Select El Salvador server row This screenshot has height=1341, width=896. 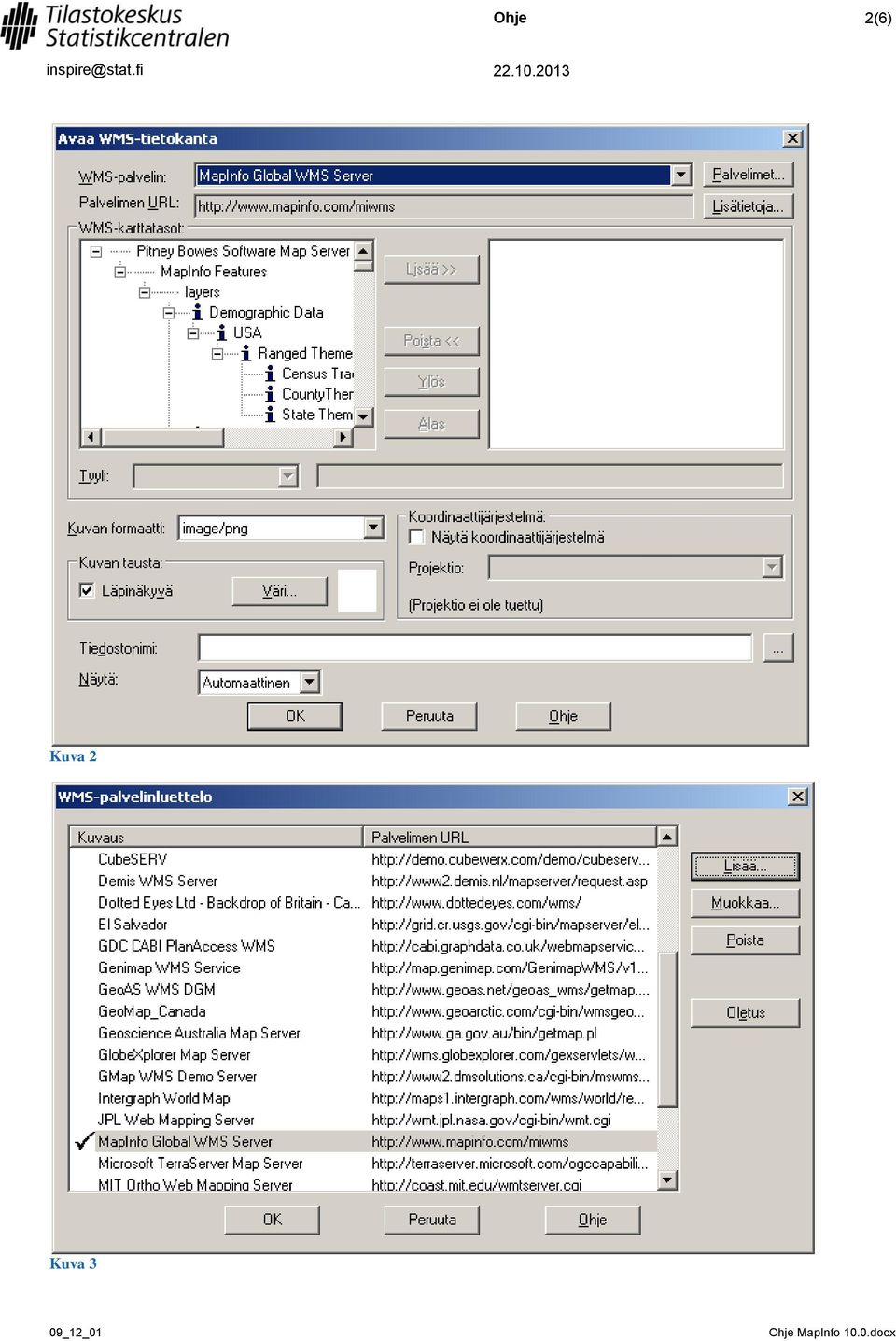(x=364, y=925)
